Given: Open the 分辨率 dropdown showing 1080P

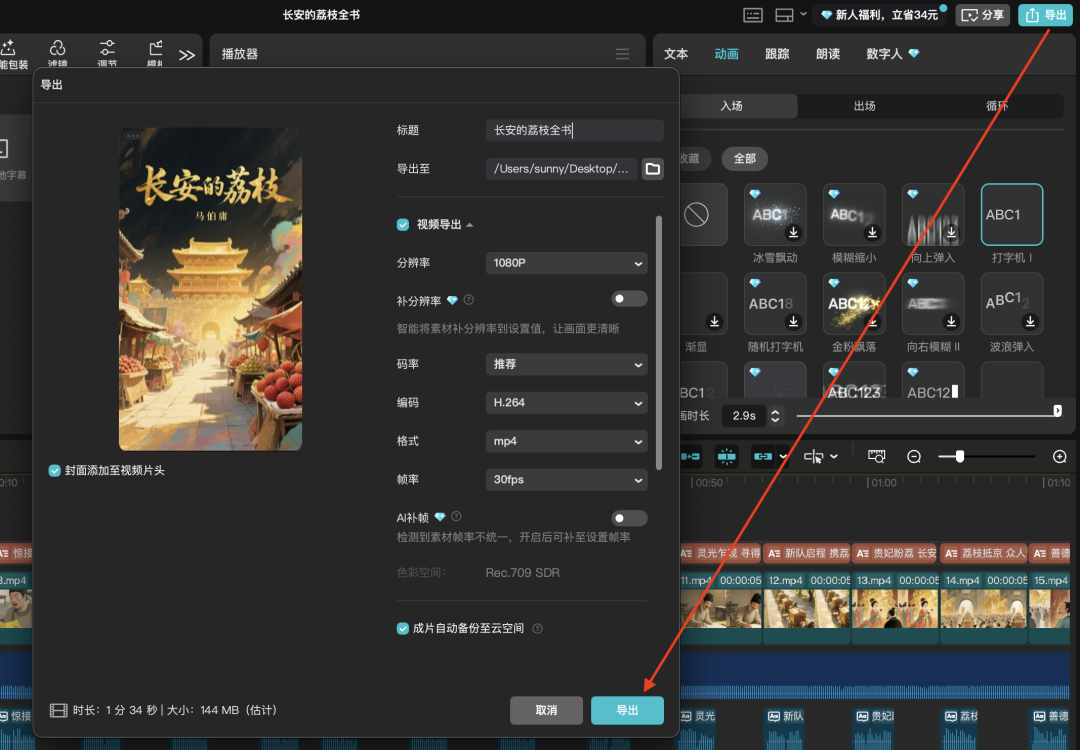Looking at the screenshot, I should (x=566, y=262).
